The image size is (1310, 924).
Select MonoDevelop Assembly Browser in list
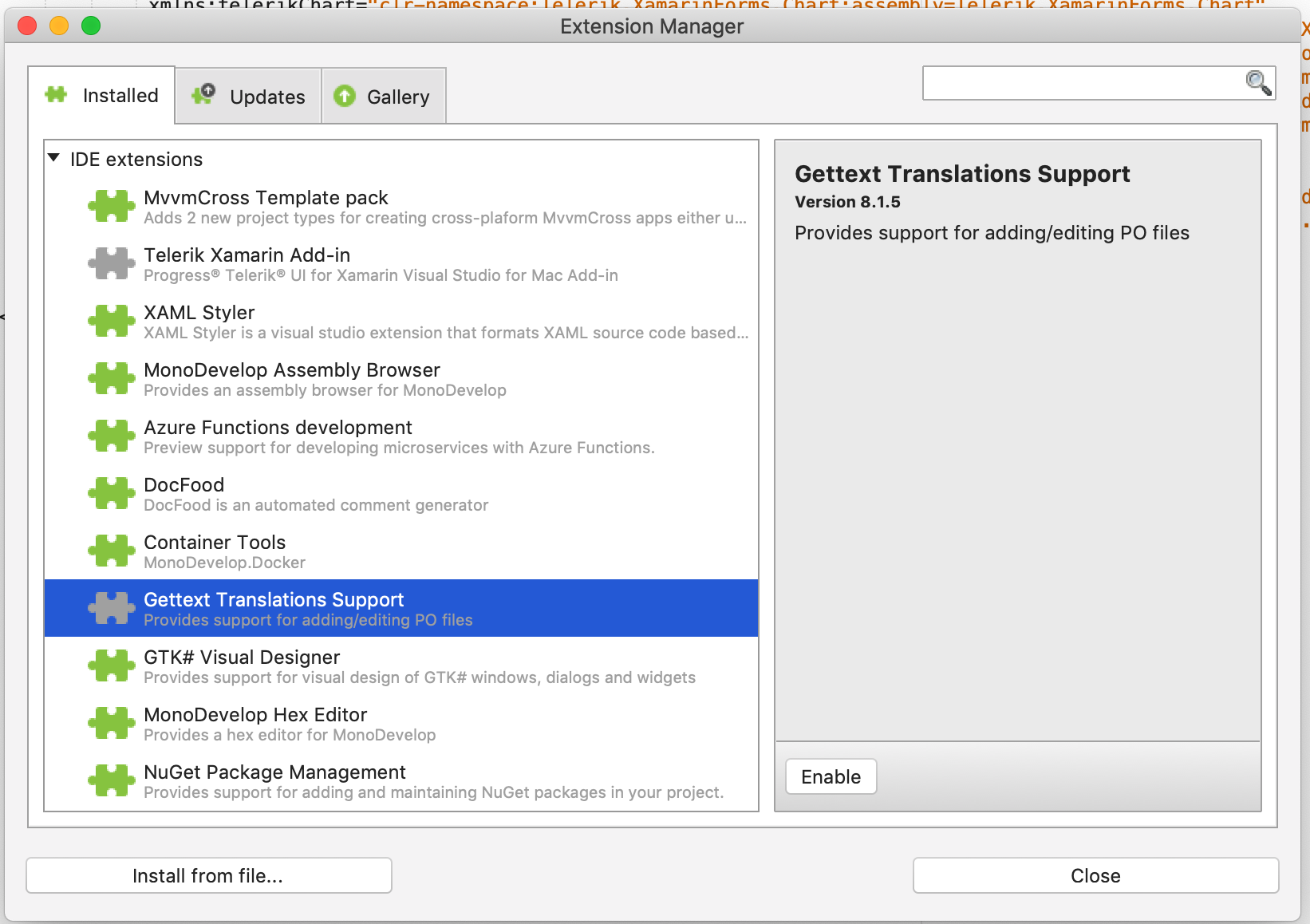(x=292, y=378)
